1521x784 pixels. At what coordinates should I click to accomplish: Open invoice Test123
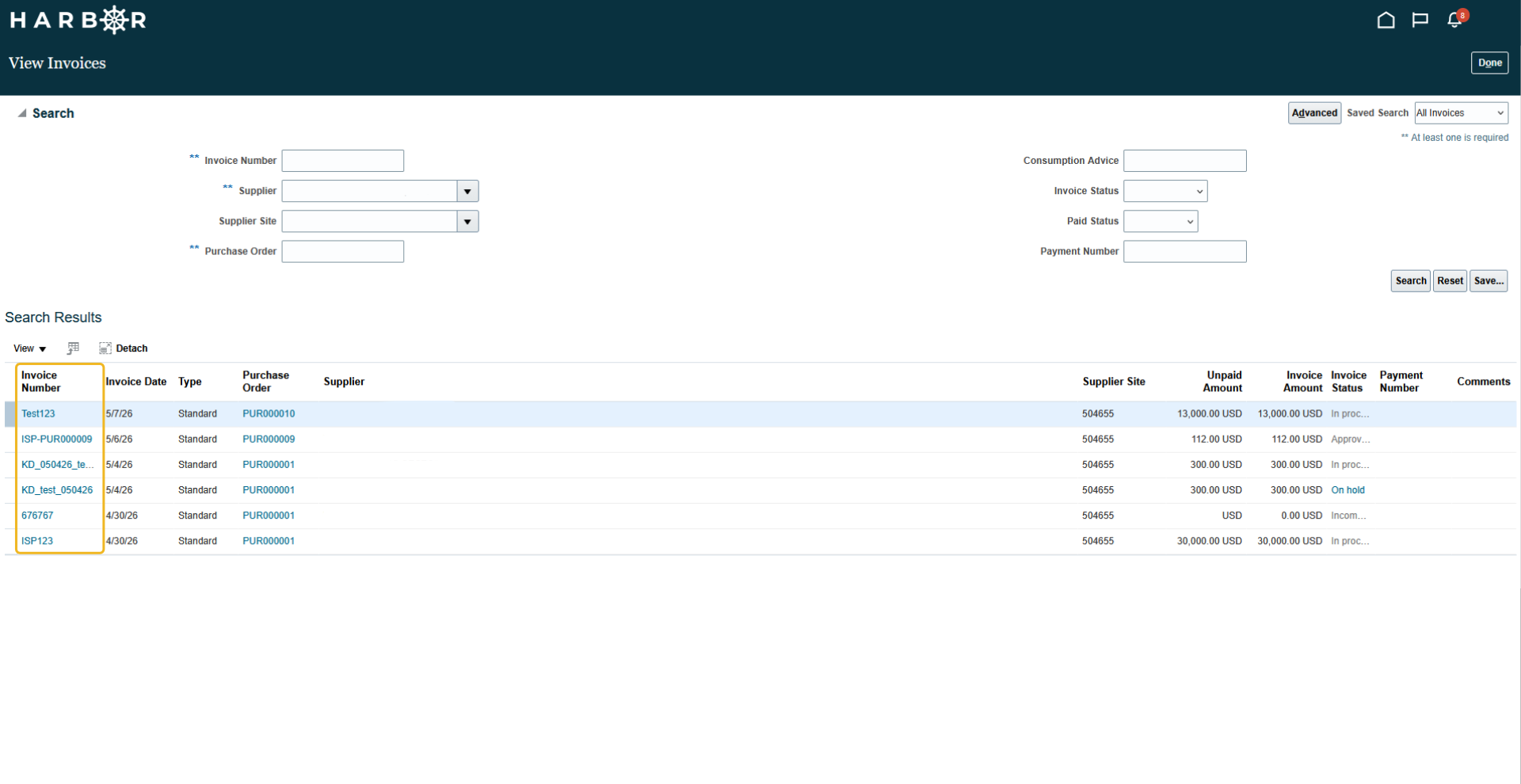38,413
